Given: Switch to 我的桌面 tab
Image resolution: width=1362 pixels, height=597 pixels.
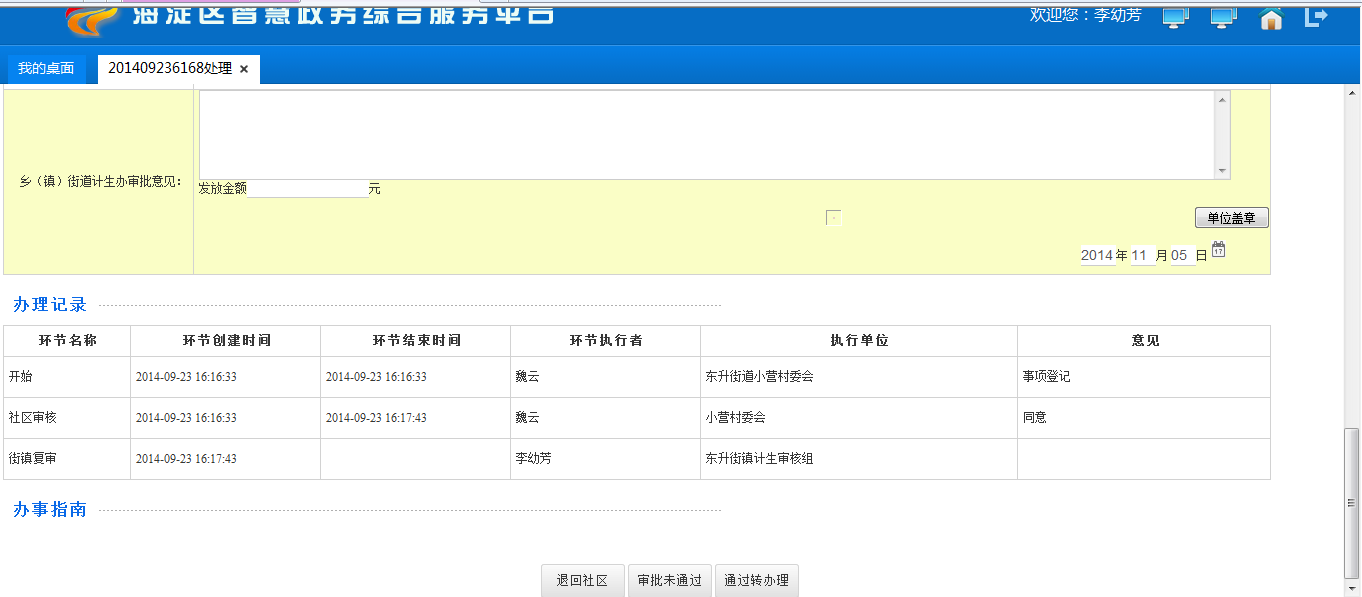Looking at the screenshot, I should pos(46,69).
